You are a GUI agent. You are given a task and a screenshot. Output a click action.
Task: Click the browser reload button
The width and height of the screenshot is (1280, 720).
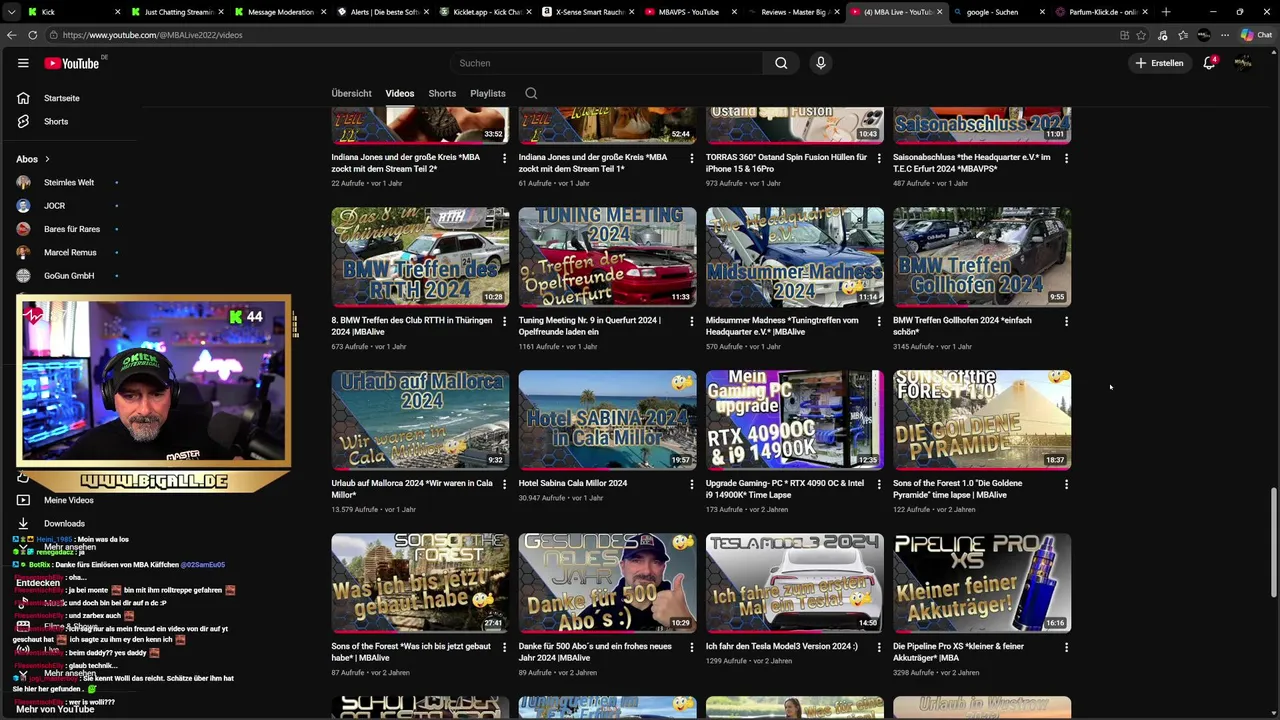point(32,35)
